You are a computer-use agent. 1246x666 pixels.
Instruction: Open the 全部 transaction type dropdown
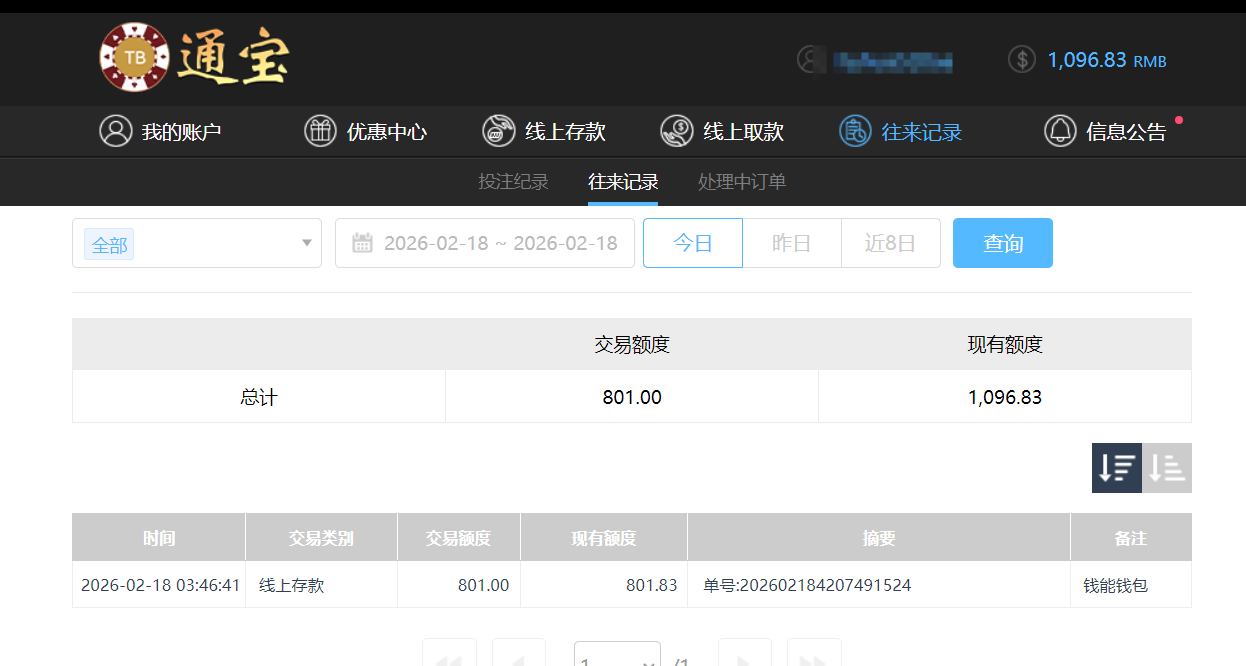tap(197, 243)
